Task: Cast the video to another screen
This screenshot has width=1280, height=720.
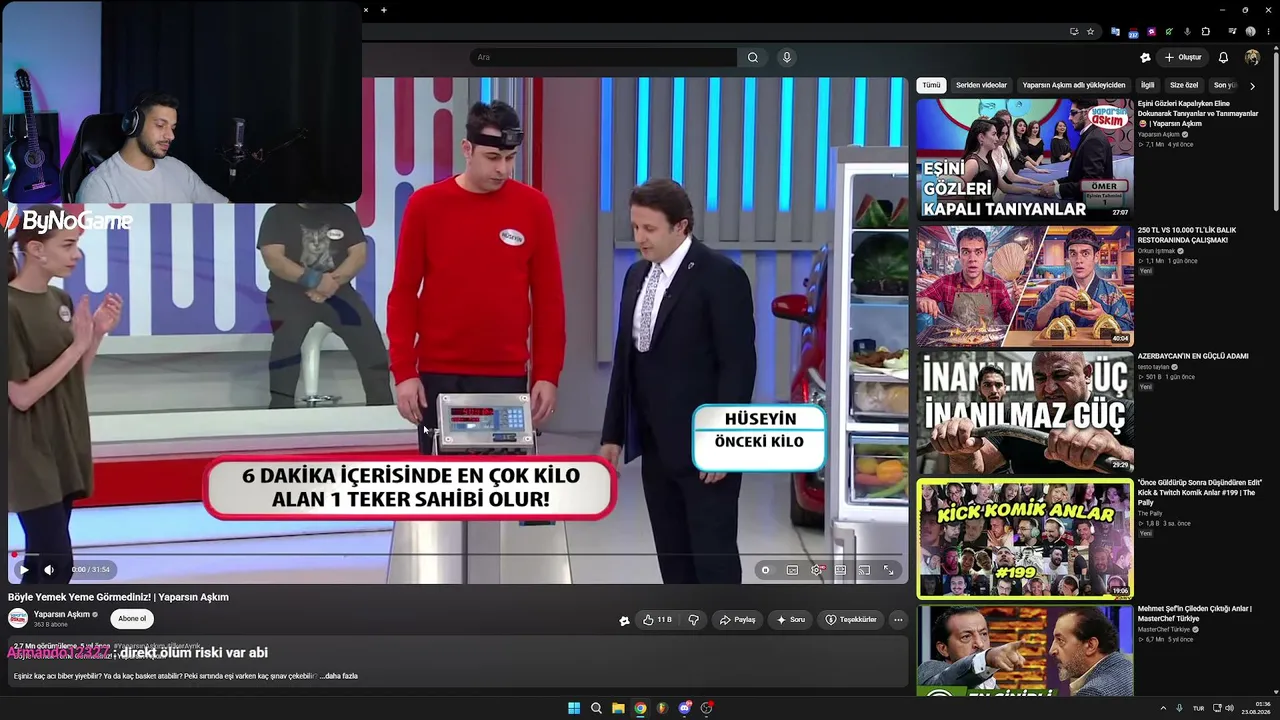Action: tap(864, 570)
